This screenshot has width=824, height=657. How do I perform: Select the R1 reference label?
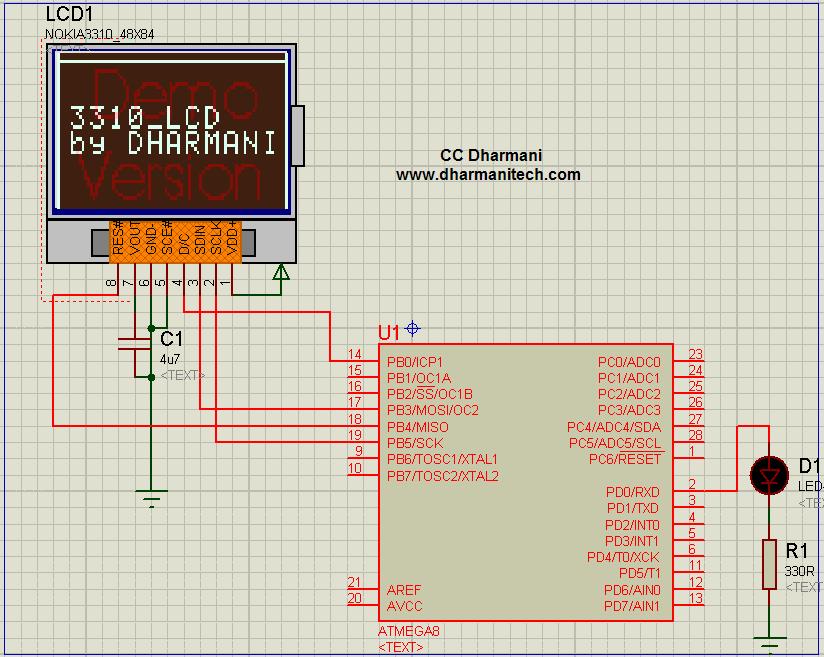(x=797, y=551)
